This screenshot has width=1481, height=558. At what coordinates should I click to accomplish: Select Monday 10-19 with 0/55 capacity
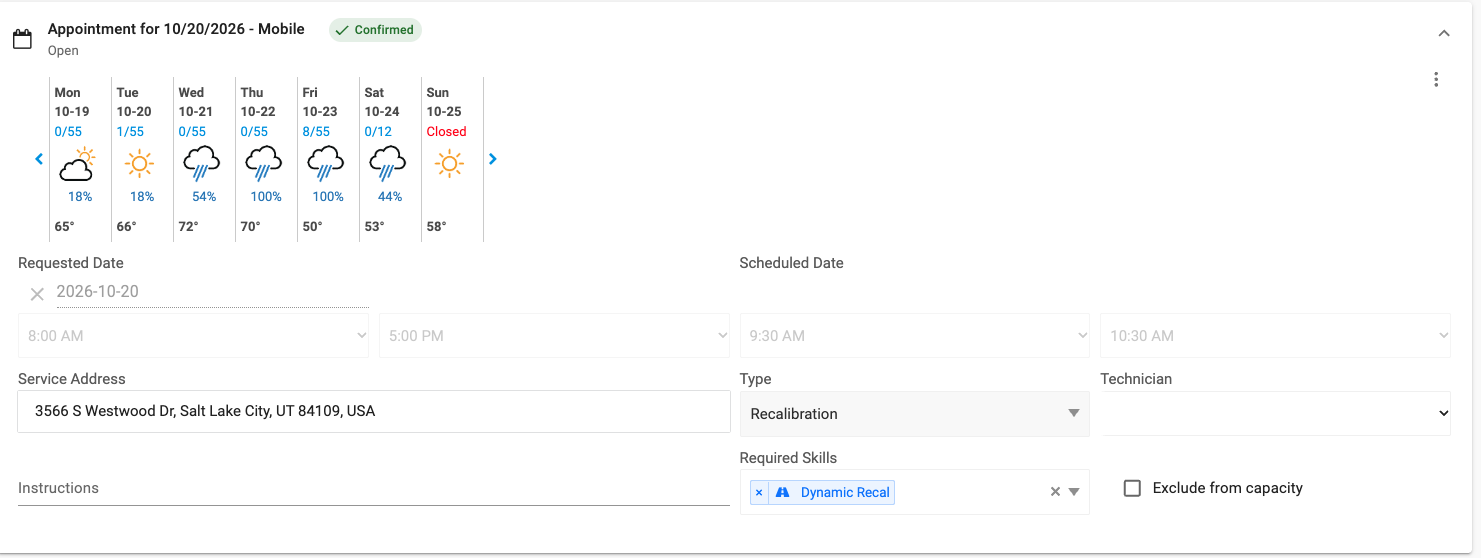[x=80, y=159]
